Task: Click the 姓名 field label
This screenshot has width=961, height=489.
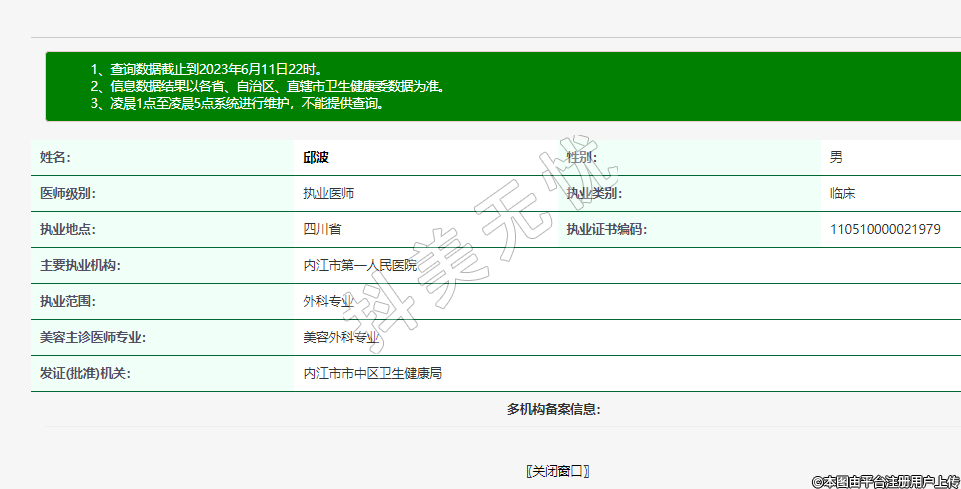Action: (x=56, y=158)
